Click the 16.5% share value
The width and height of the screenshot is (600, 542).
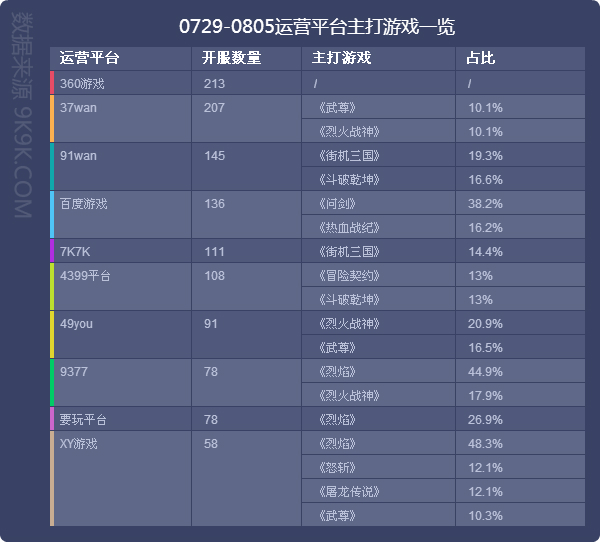pos(485,348)
